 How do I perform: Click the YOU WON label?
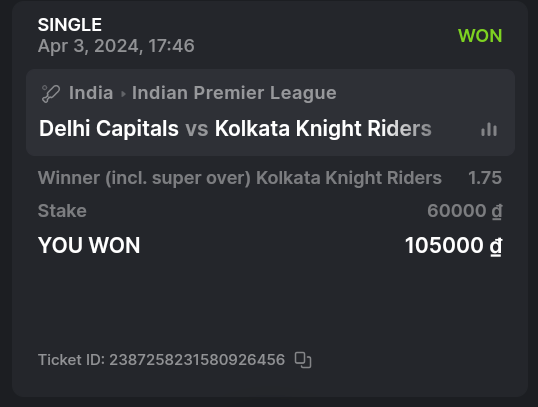89,245
